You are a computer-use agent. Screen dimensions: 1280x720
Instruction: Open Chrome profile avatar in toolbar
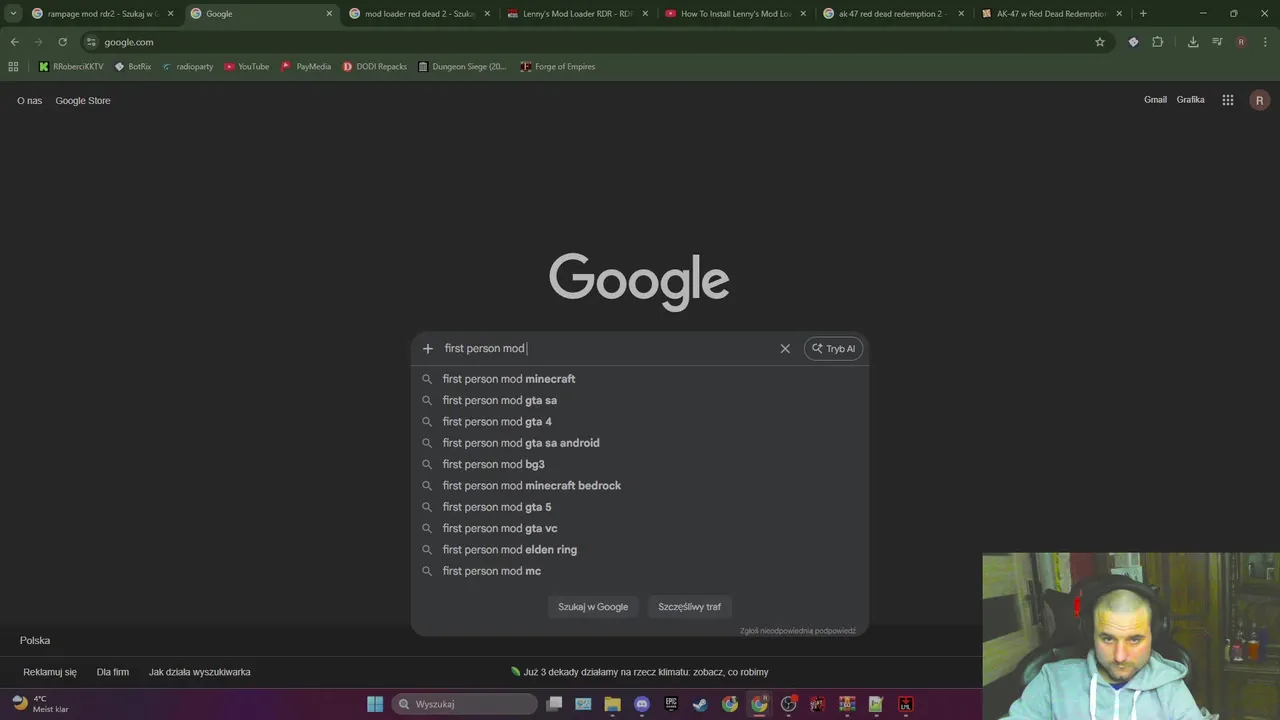[1241, 42]
